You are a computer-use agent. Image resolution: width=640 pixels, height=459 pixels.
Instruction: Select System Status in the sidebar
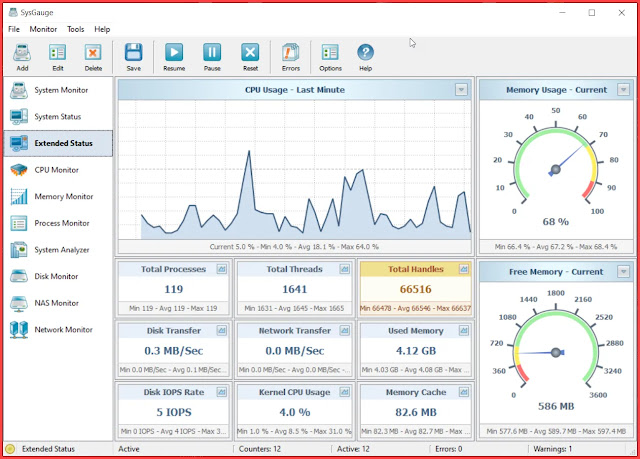click(58, 117)
